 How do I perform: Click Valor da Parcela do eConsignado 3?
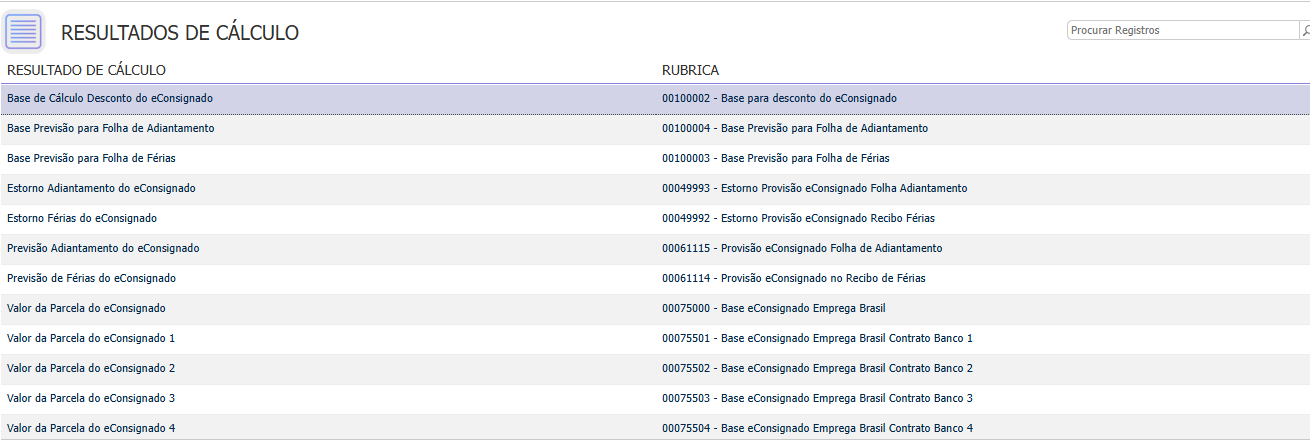91,399
